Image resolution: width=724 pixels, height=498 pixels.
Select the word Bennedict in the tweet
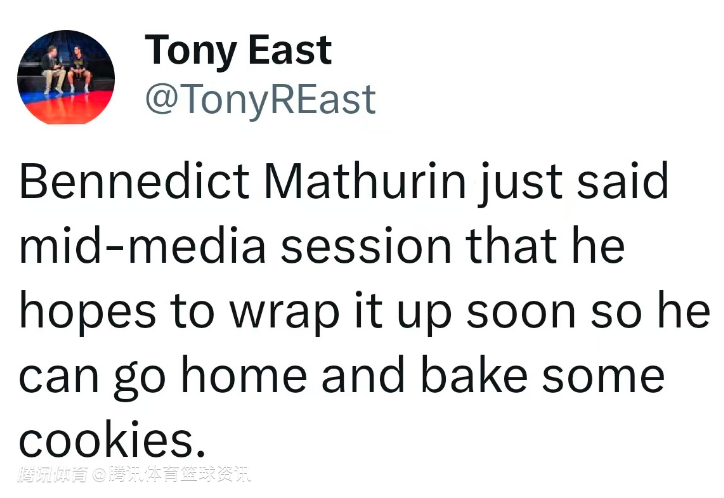(134, 180)
